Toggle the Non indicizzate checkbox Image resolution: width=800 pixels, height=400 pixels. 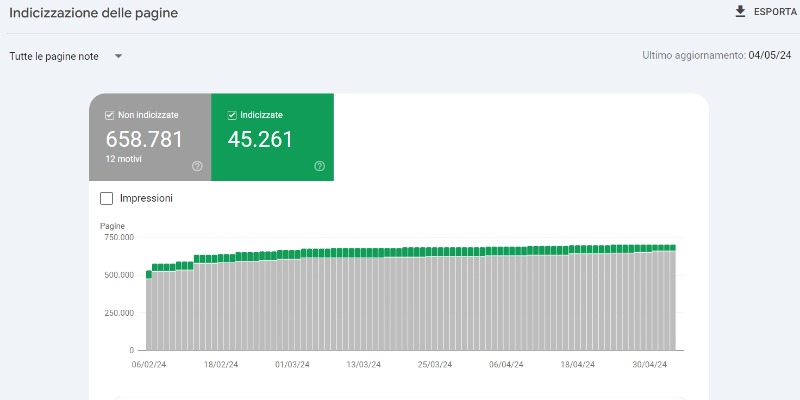pos(109,115)
